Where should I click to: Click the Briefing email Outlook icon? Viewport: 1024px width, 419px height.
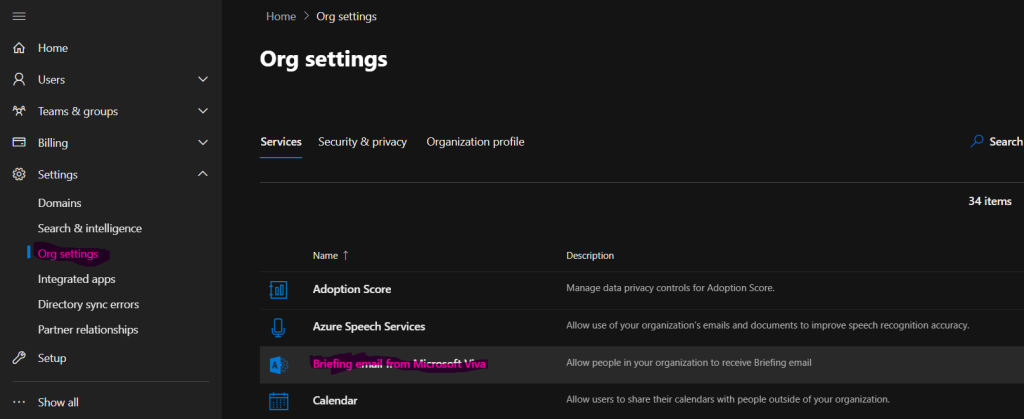click(279, 364)
